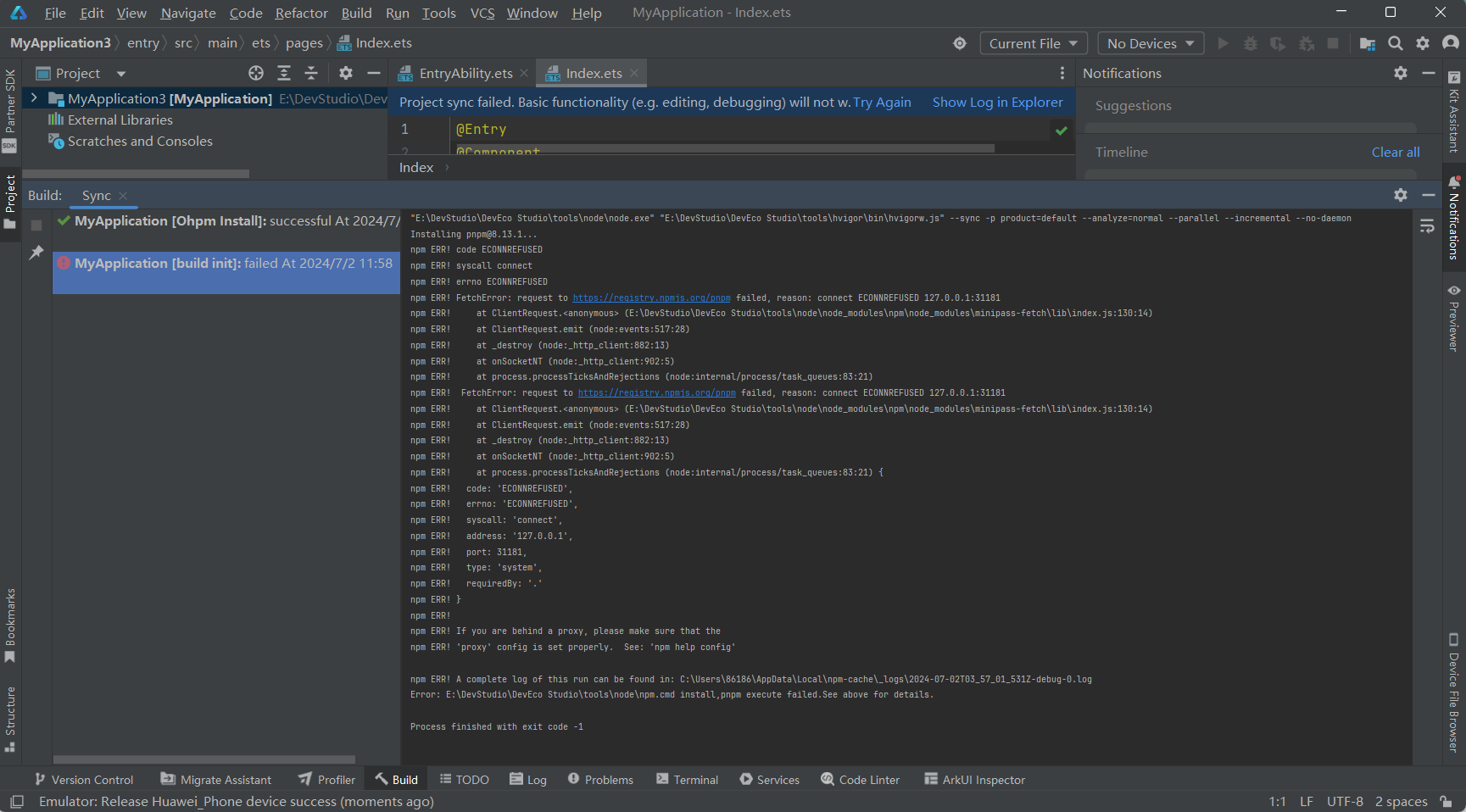The width and height of the screenshot is (1466, 812).
Task: Open the Refactor menu
Action: point(301,13)
